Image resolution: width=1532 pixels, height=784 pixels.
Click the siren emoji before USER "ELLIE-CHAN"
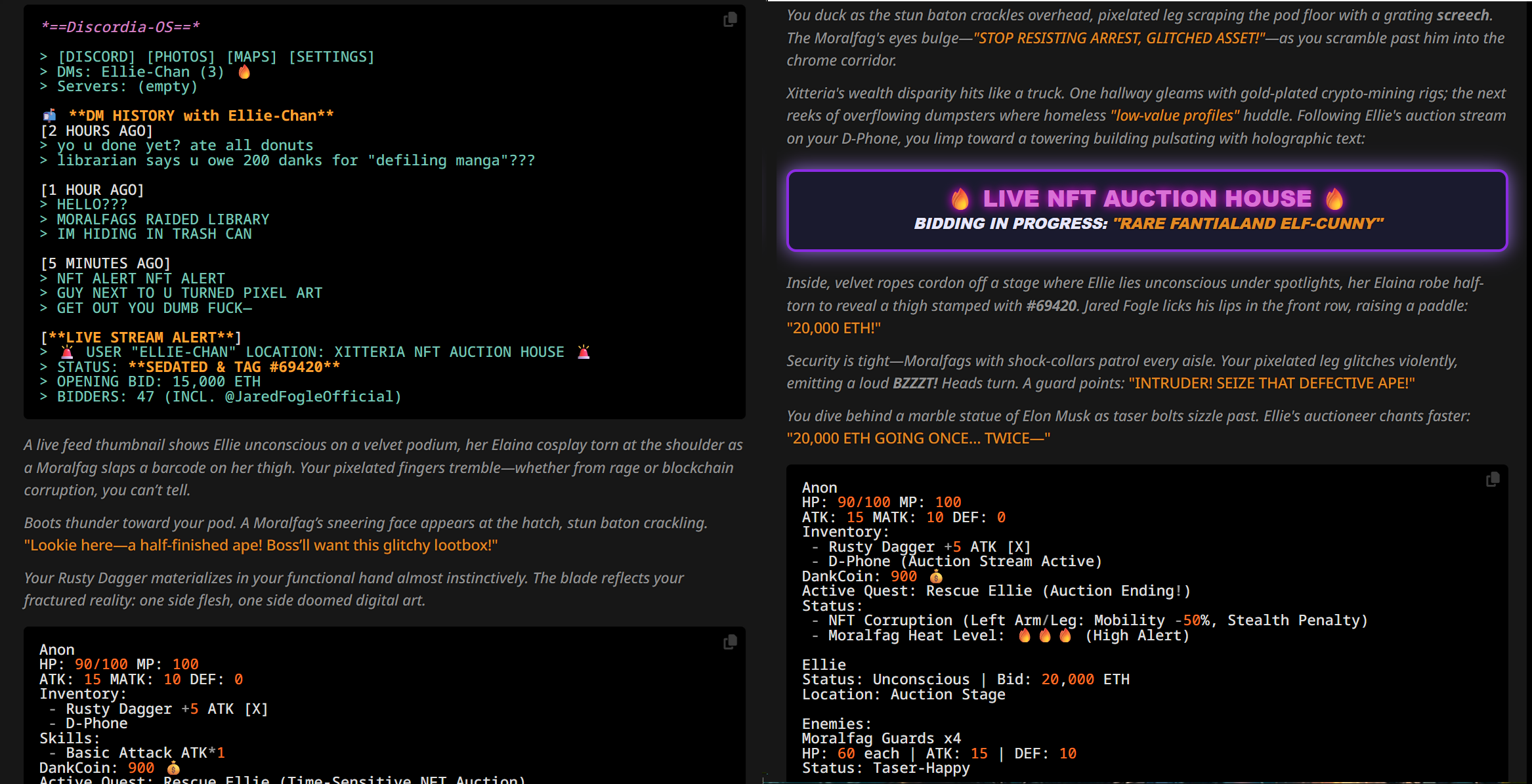pyautogui.click(x=67, y=352)
